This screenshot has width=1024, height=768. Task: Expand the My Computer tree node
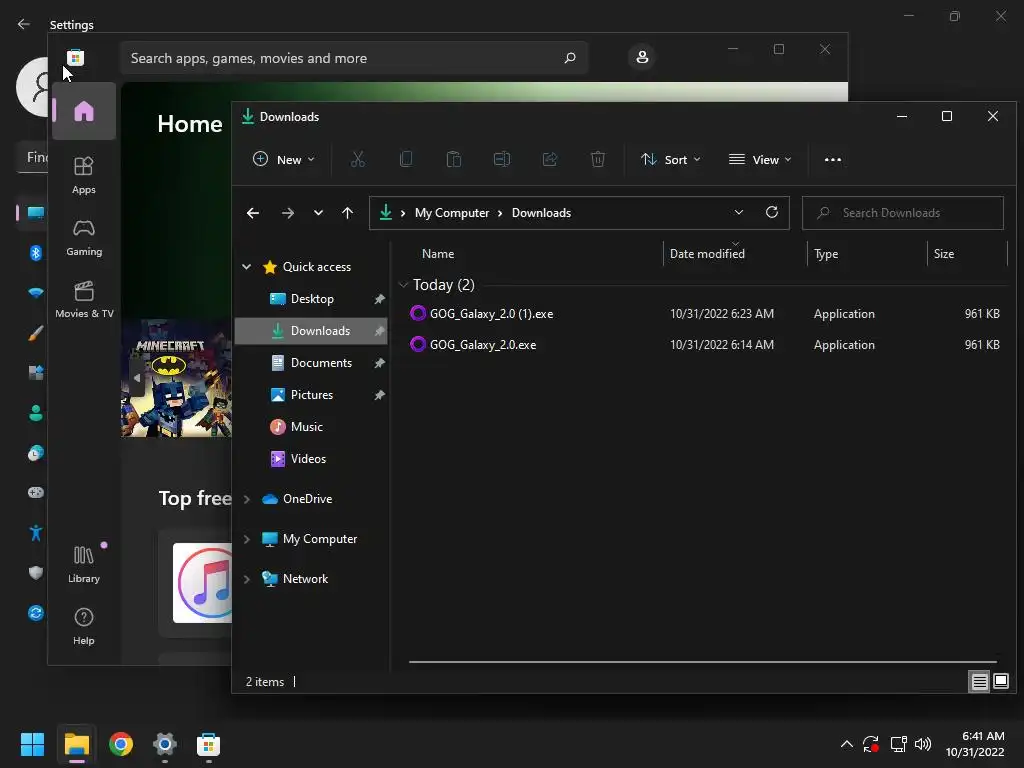[246, 539]
